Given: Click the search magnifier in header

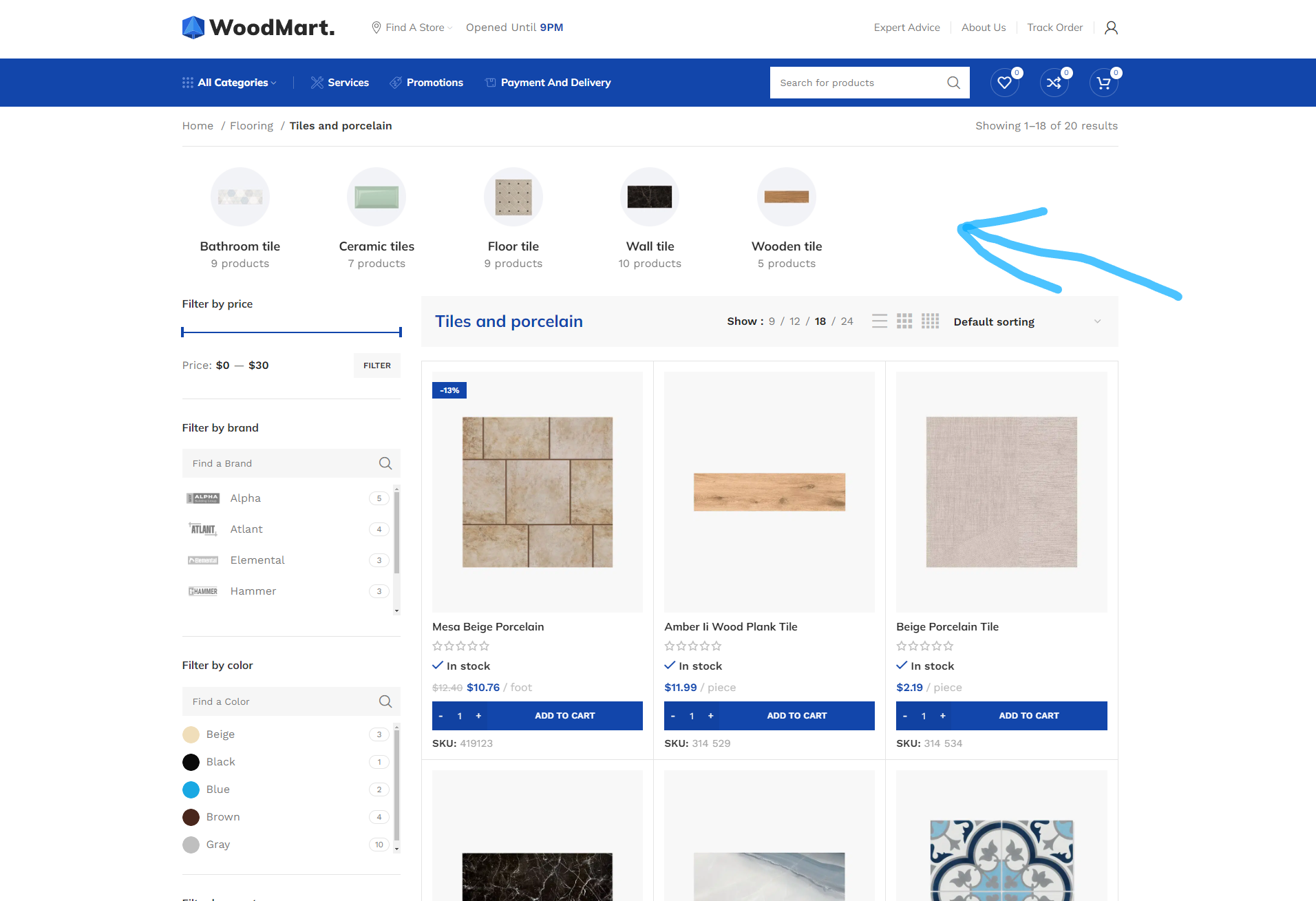Looking at the screenshot, I should [x=953, y=83].
